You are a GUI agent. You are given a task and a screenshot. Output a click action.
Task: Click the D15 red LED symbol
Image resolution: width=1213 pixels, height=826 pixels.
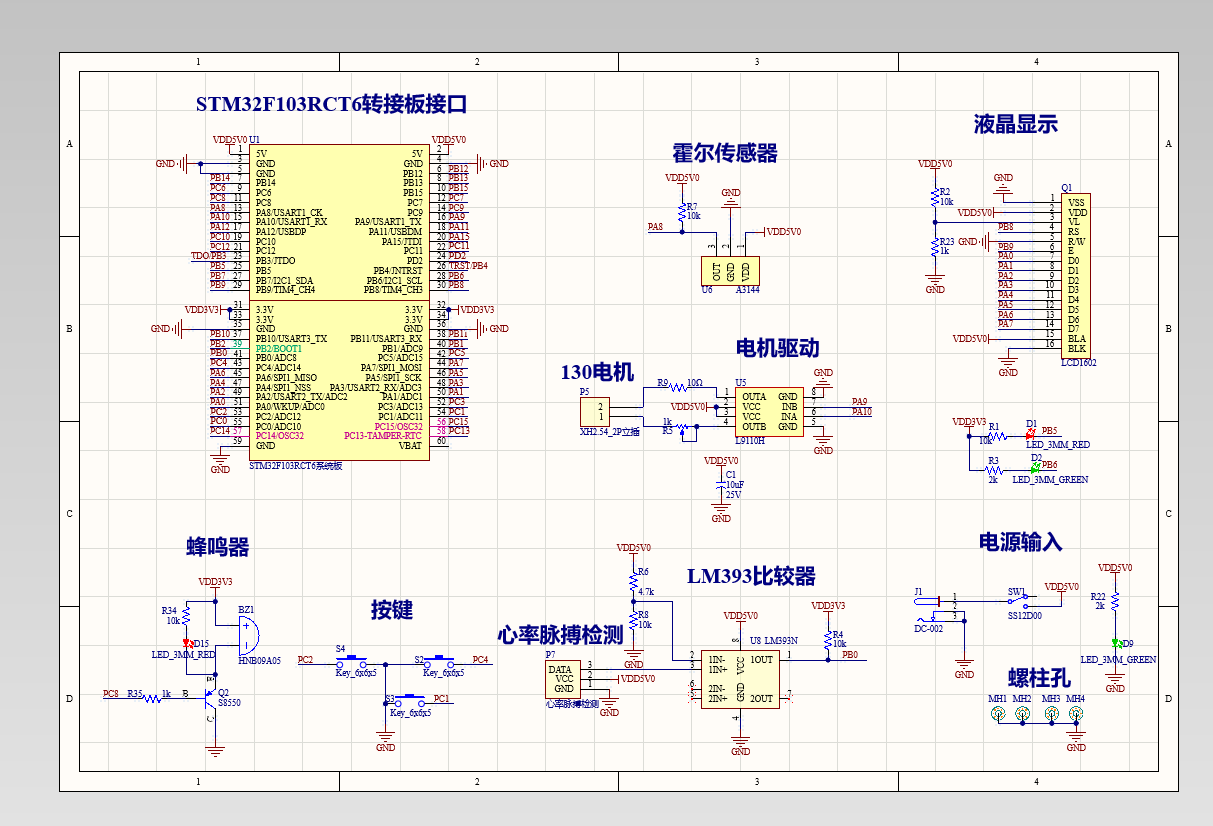click(x=186, y=644)
